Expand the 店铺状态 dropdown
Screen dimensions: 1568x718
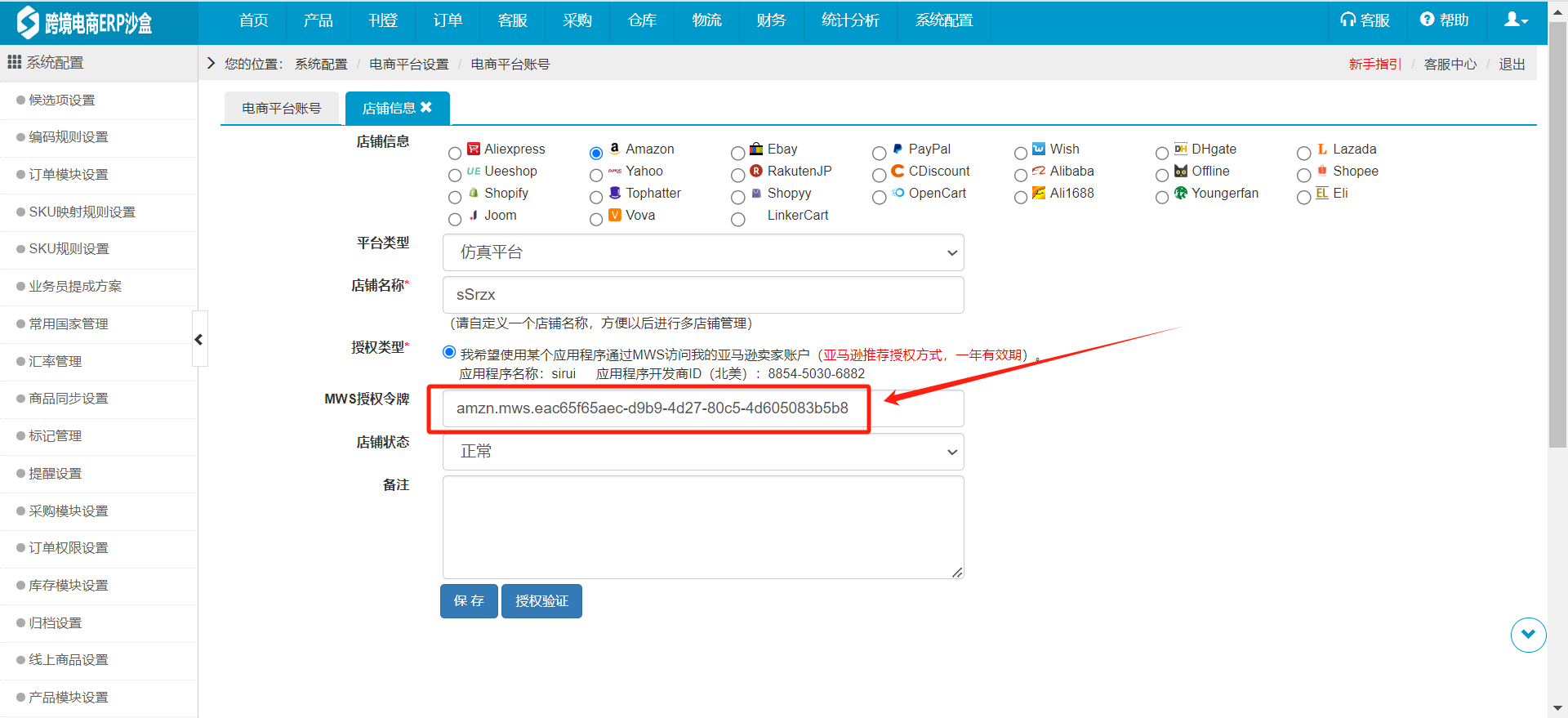tap(703, 452)
